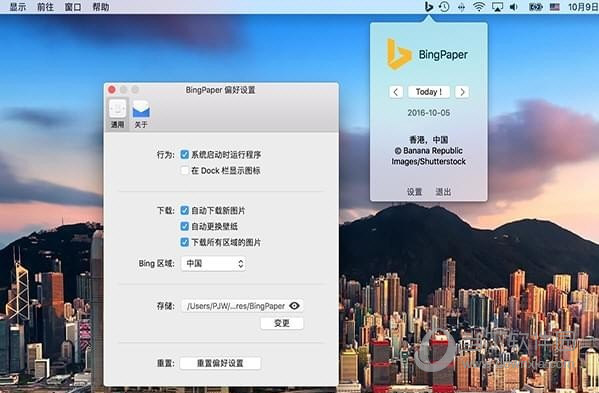Click the 香港，中国 location caption
The height and width of the screenshot is (393, 599).
click(x=429, y=140)
